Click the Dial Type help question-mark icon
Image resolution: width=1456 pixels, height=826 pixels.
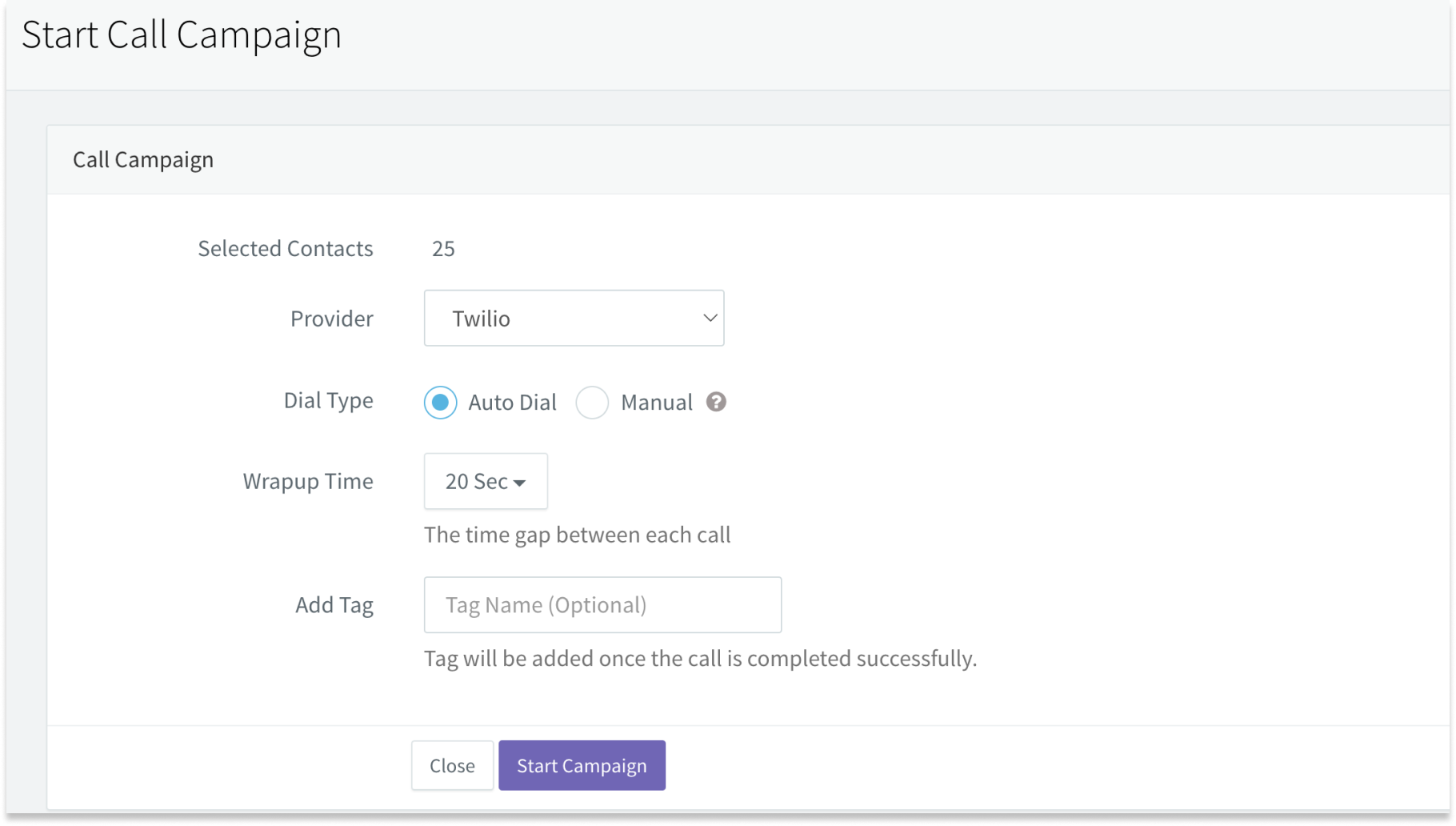[x=716, y=402]
